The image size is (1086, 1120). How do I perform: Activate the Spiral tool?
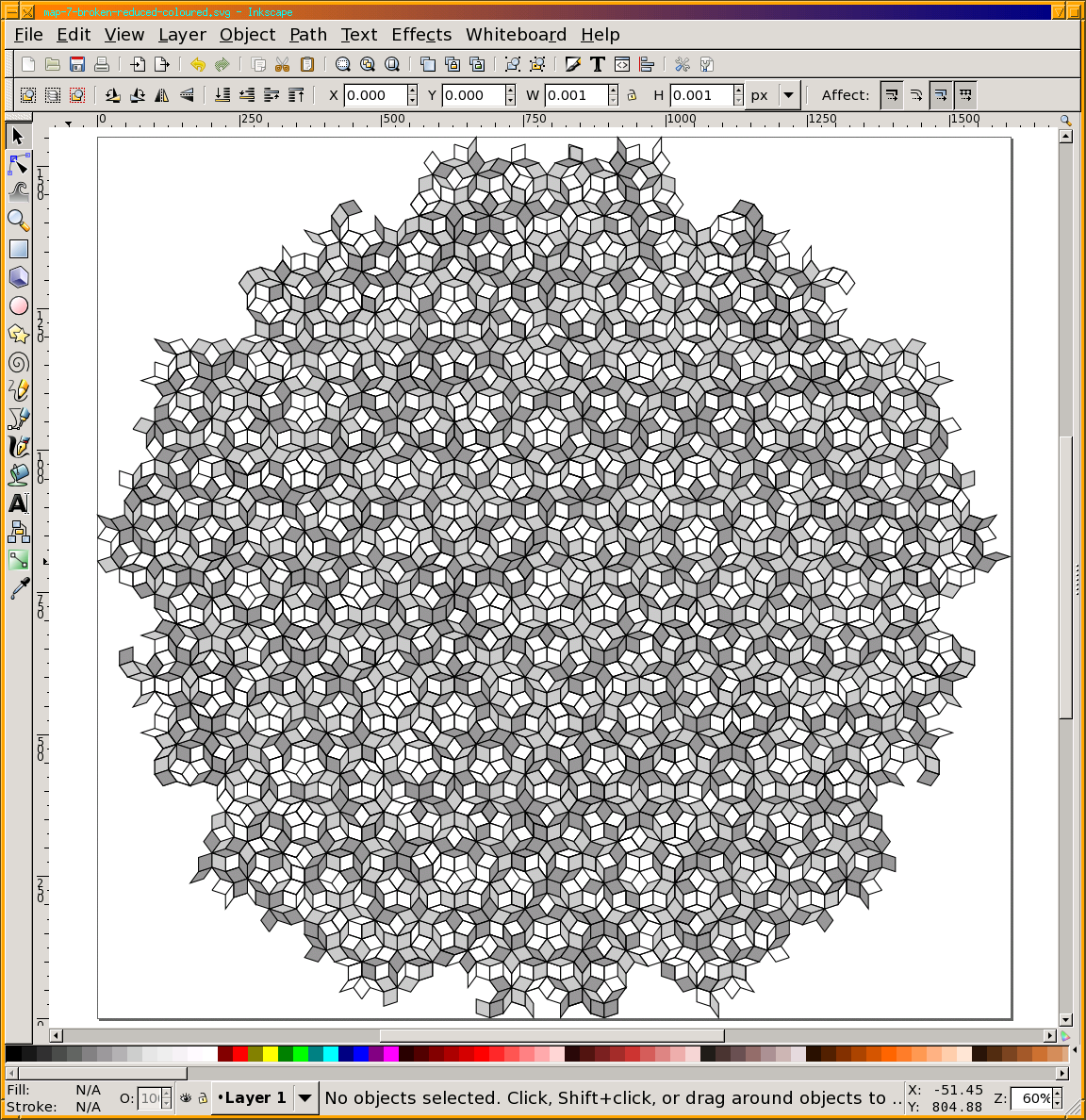[18, 363]
